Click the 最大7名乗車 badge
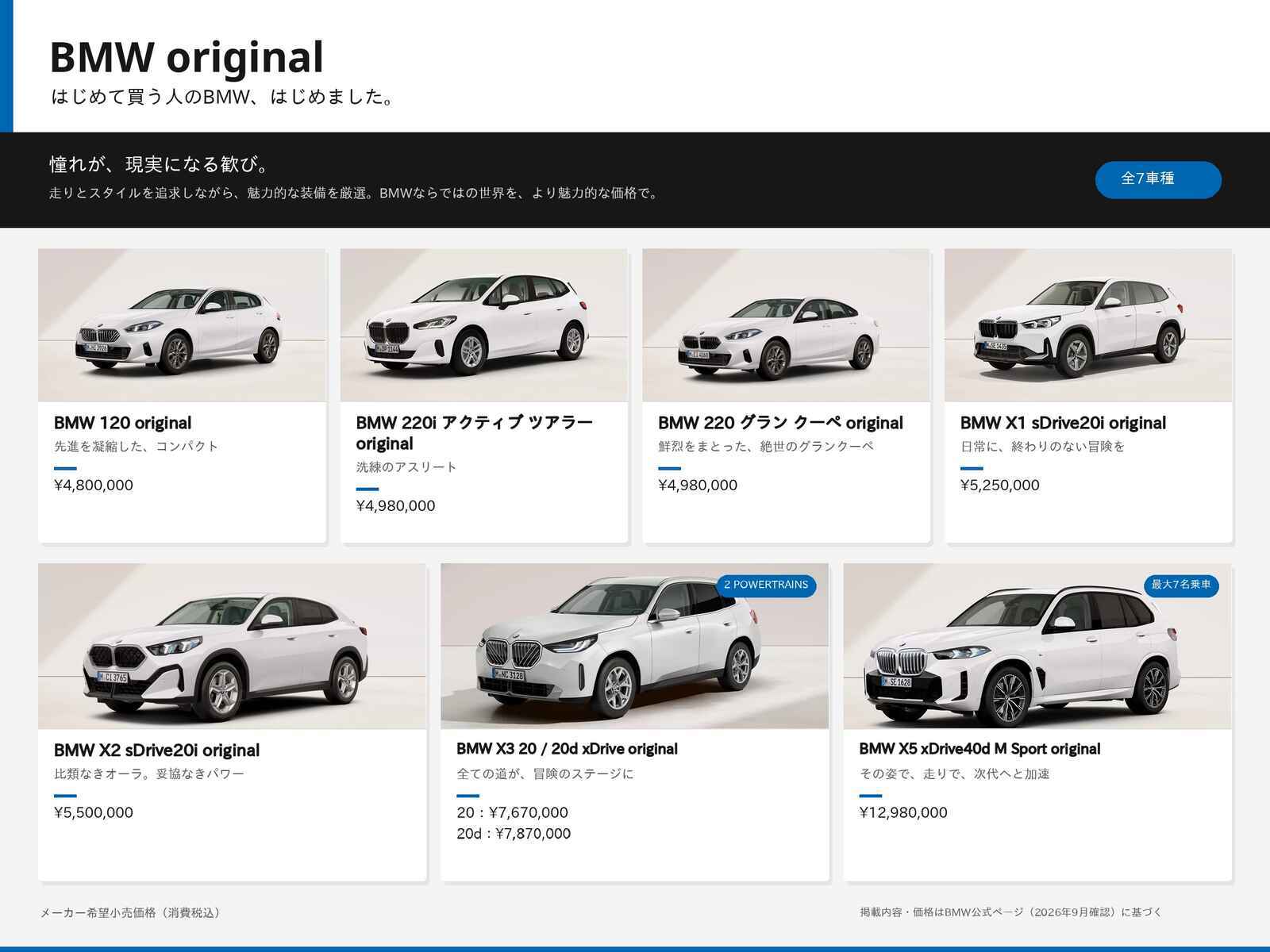 1181,585
